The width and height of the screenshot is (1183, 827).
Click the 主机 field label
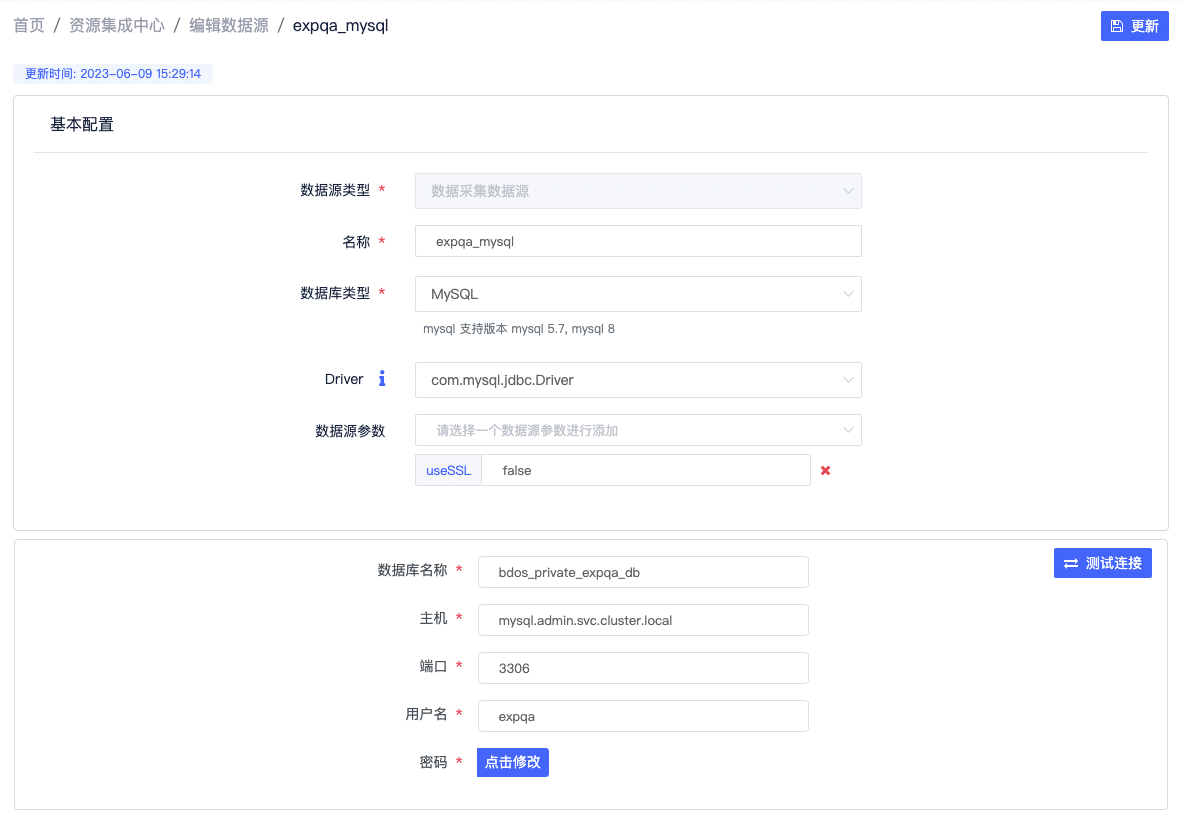(x=433, y=618)
